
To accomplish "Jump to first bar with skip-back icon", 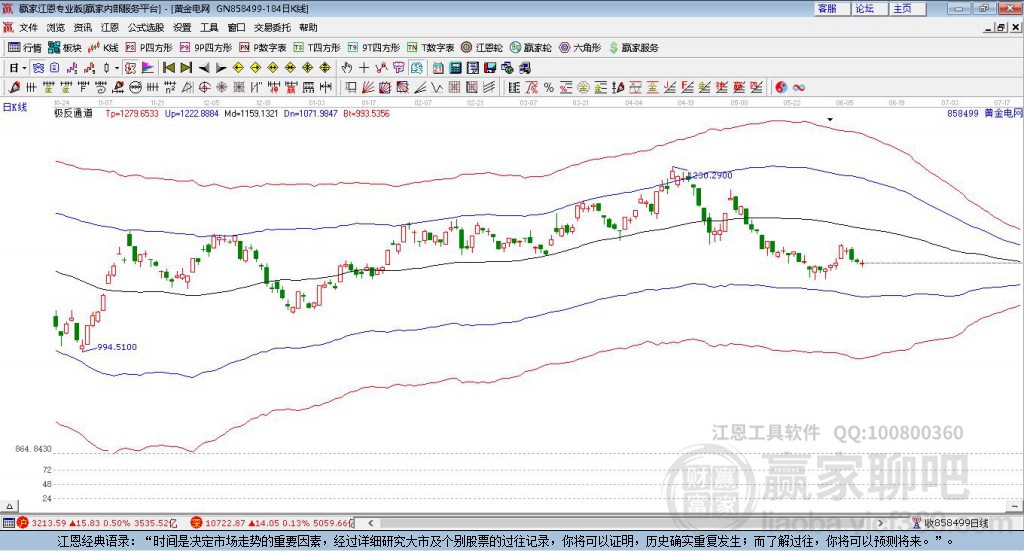I will tap(168, 68).
